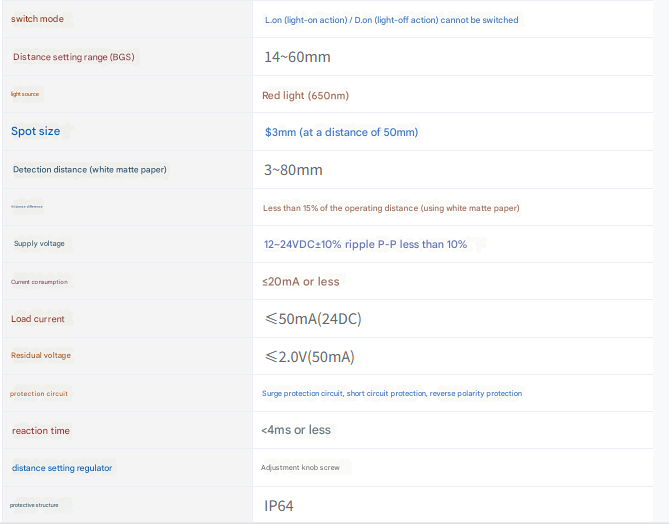This screenshot has height=524, width=669.
Task: Select the ≤2.0V(50mA) residual voltage value
Action: click(x=309, y=357)
